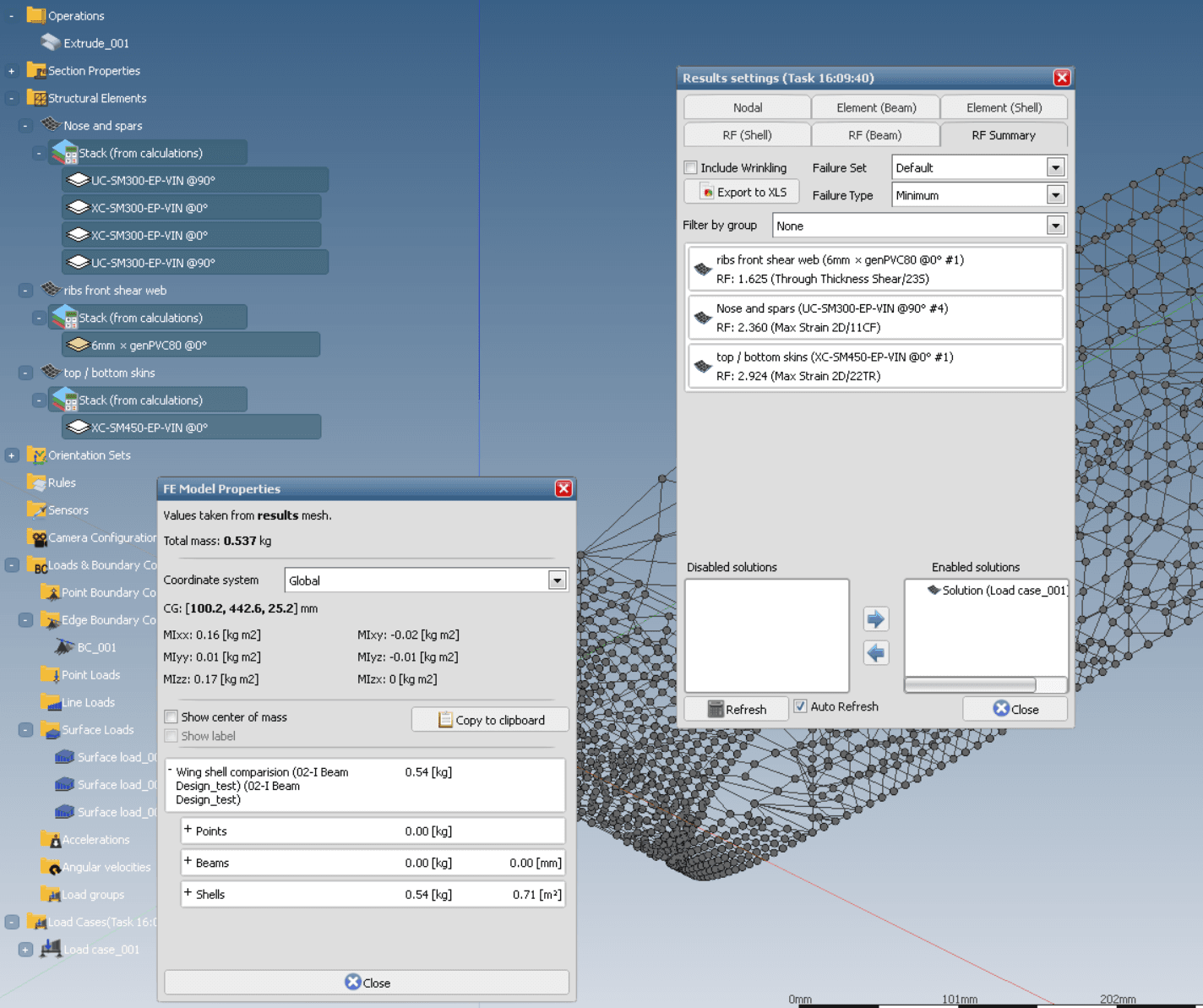Click the Export to XLS button
Image resolution: width=1203 pixels, height=1008 pixels.
(x=742, y=192)
